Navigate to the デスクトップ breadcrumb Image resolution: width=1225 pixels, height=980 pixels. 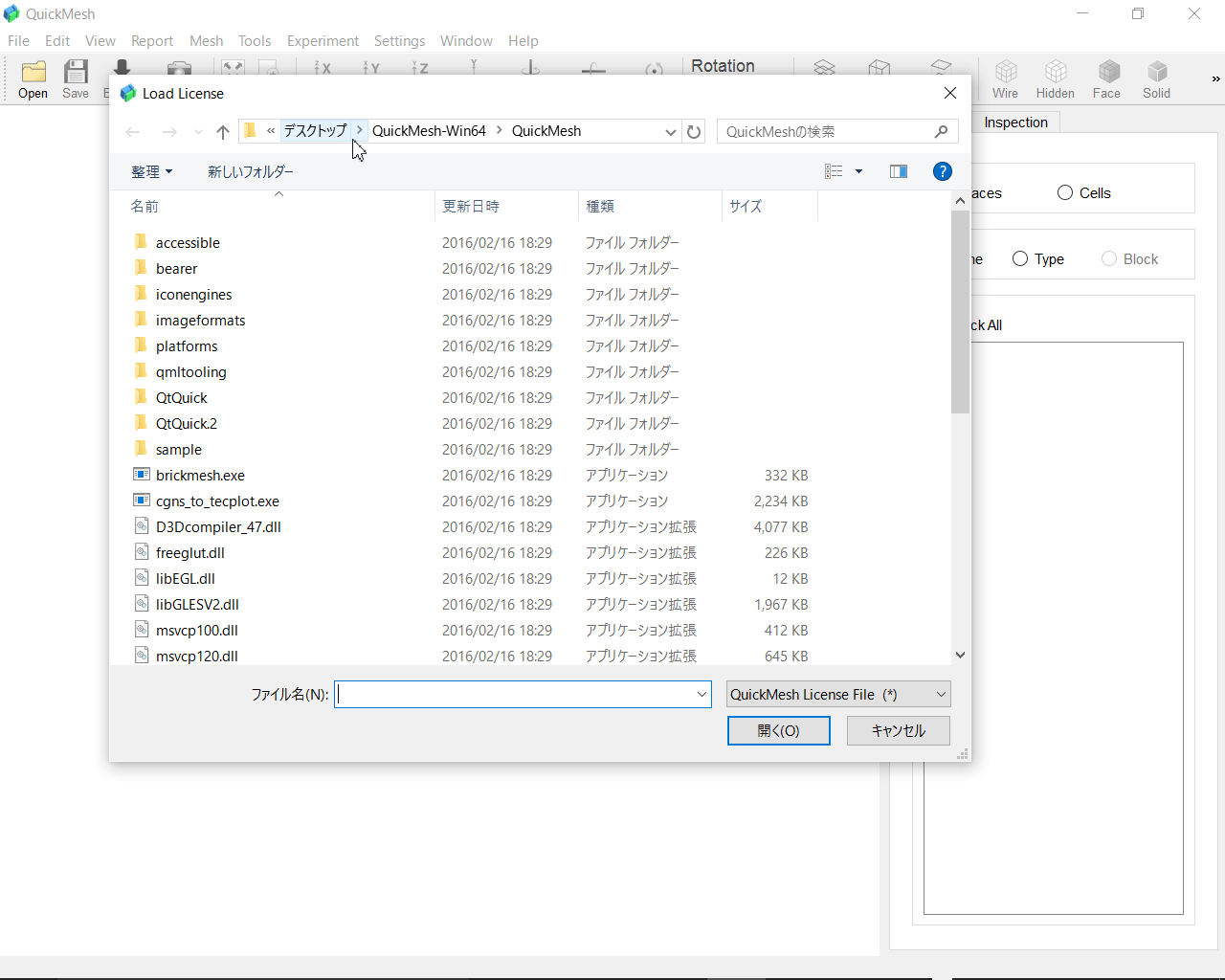(315, 131)
